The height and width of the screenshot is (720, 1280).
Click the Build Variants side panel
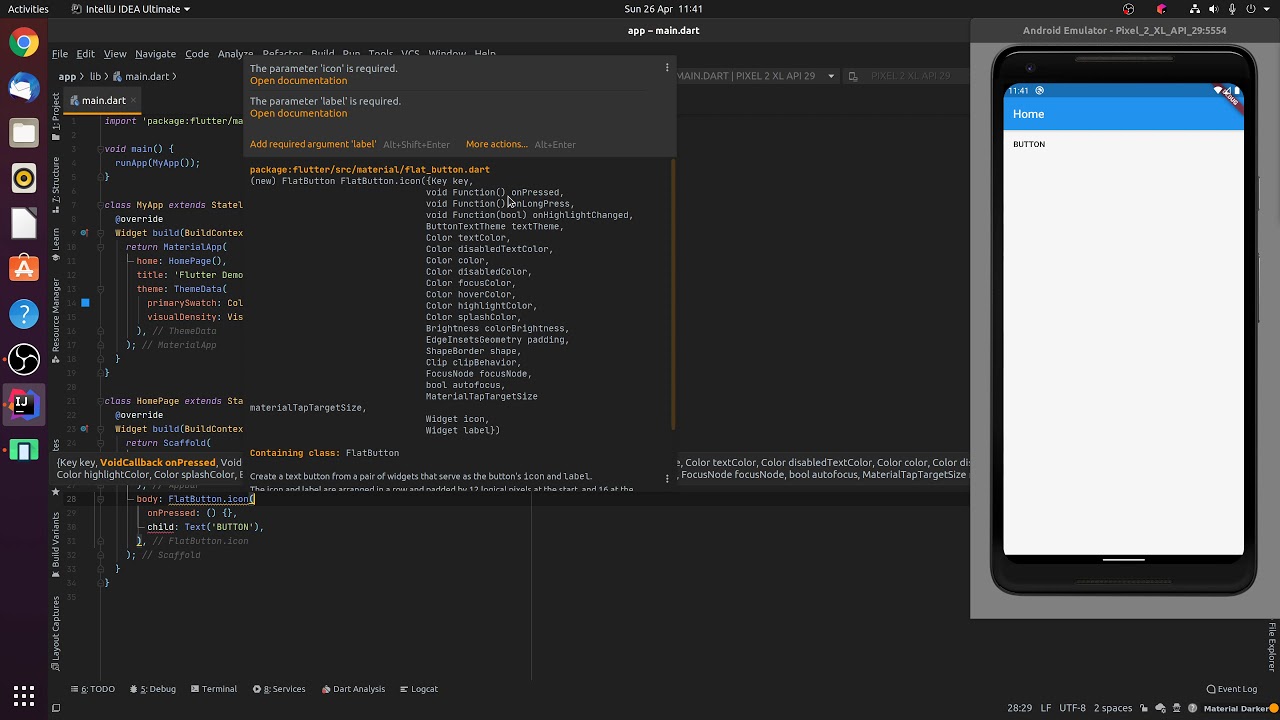point(56,541)
